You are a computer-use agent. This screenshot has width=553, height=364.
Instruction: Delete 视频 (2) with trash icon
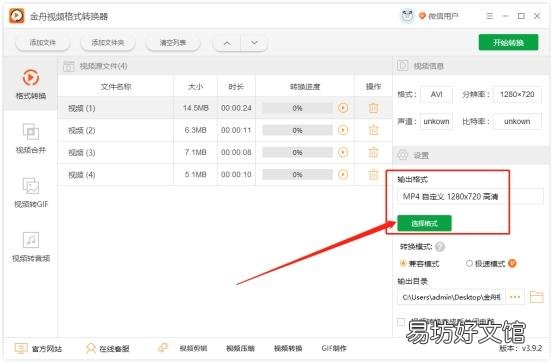click(373, 130)
